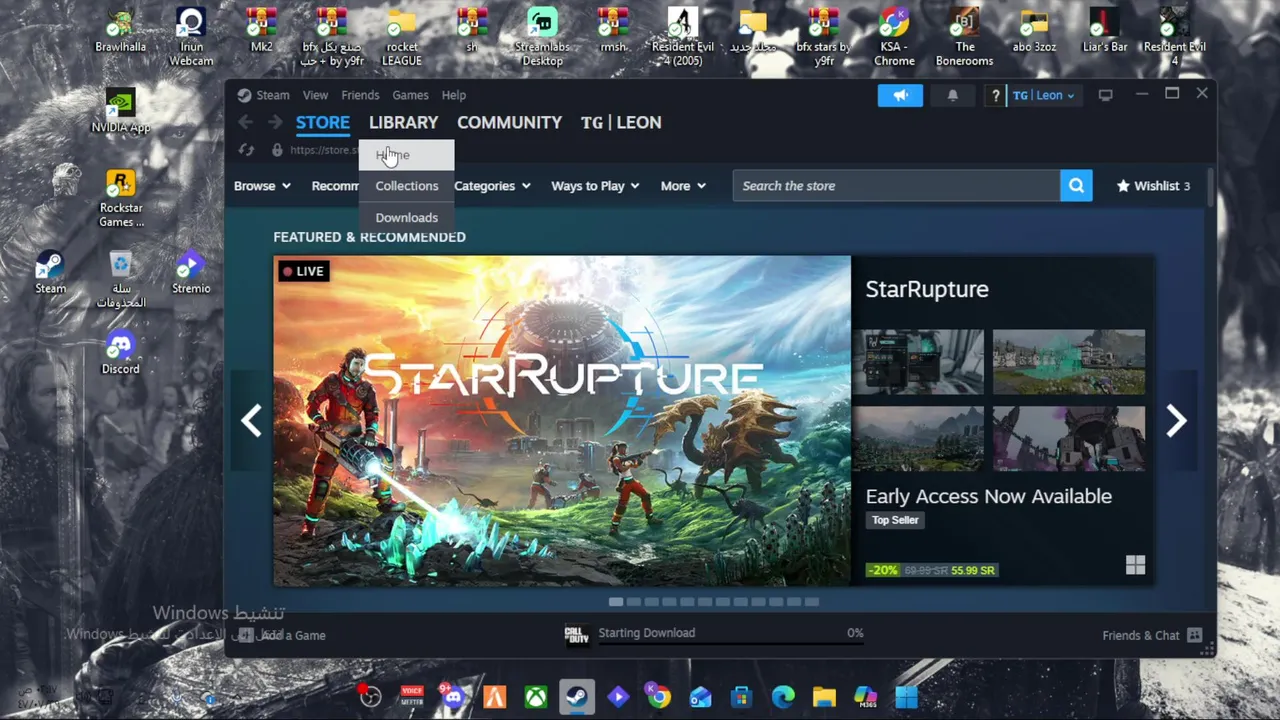Open the TG | LEON profile tab
Screen dimensions: 1280x720
pyautogui.click(x=621, y=122)
